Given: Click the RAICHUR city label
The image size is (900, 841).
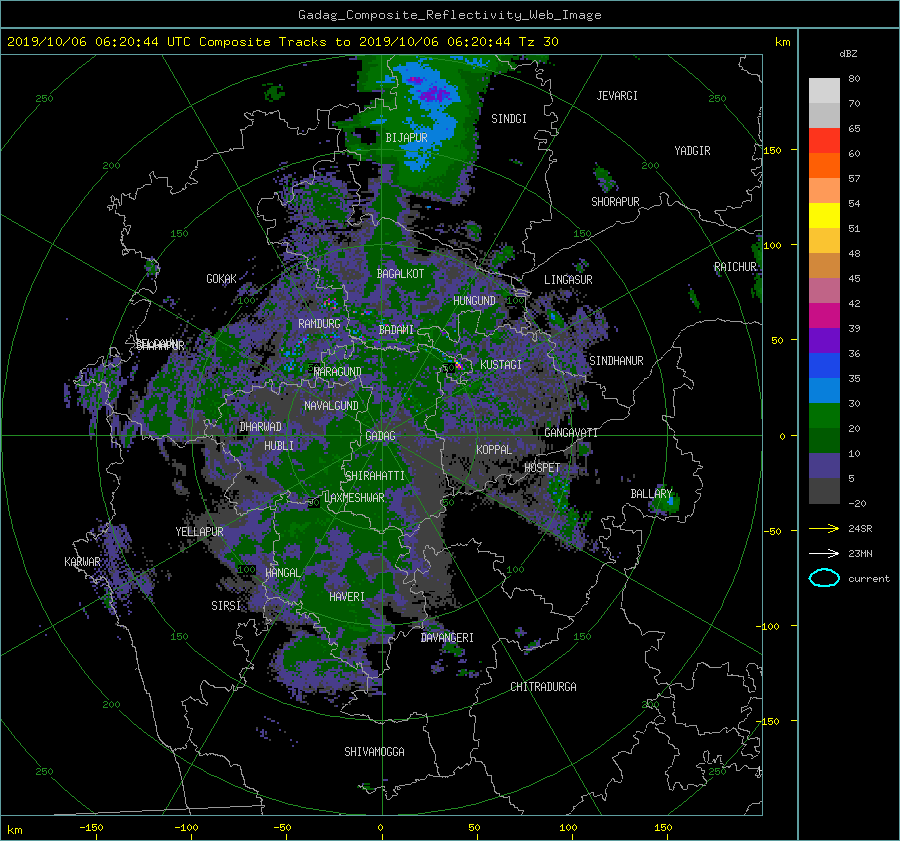Looking at the screenshot, I should 735,267.
